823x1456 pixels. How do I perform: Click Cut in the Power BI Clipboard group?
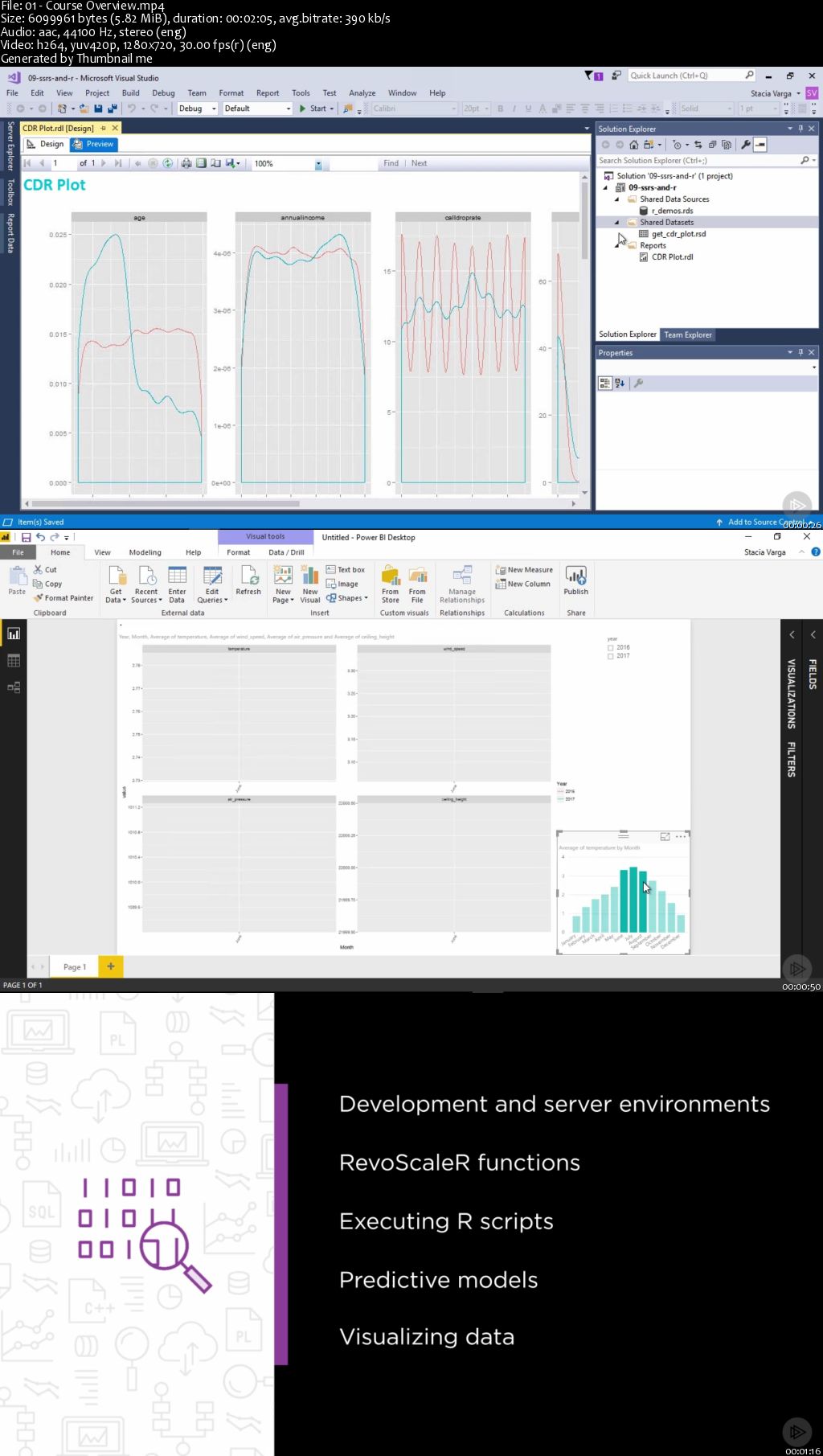(x=45, y=570)
